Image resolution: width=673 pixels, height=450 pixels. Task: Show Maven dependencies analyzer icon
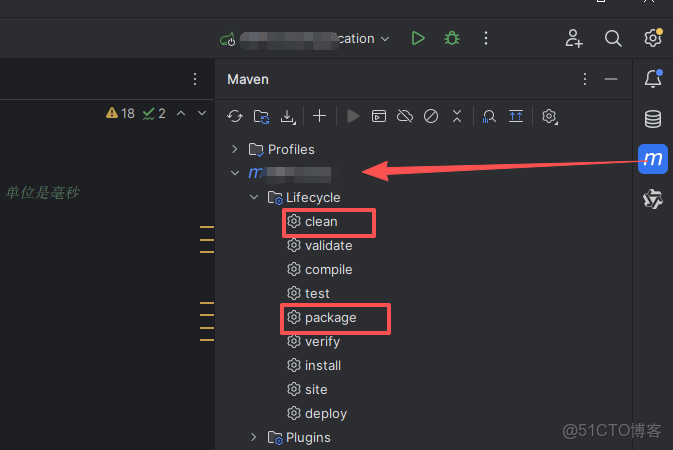tap(489, 116)
